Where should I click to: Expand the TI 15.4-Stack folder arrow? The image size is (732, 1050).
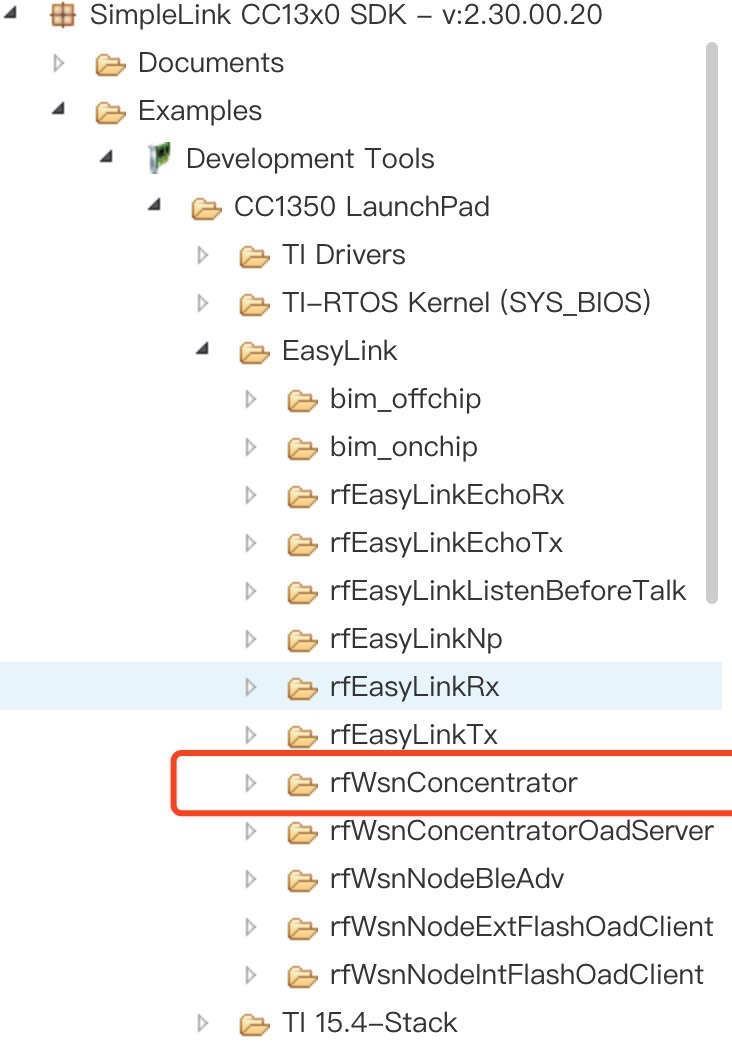point(203,1023)
